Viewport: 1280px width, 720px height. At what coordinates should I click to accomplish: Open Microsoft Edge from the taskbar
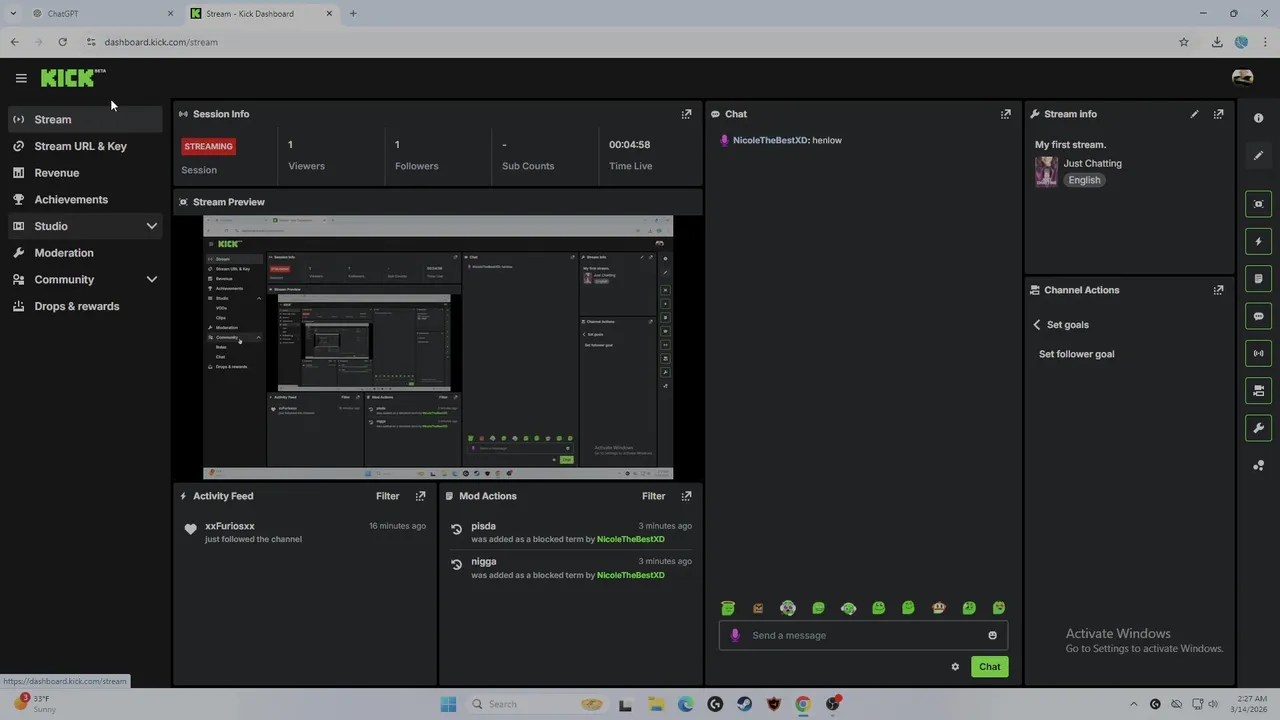click(x=686, y=704)
